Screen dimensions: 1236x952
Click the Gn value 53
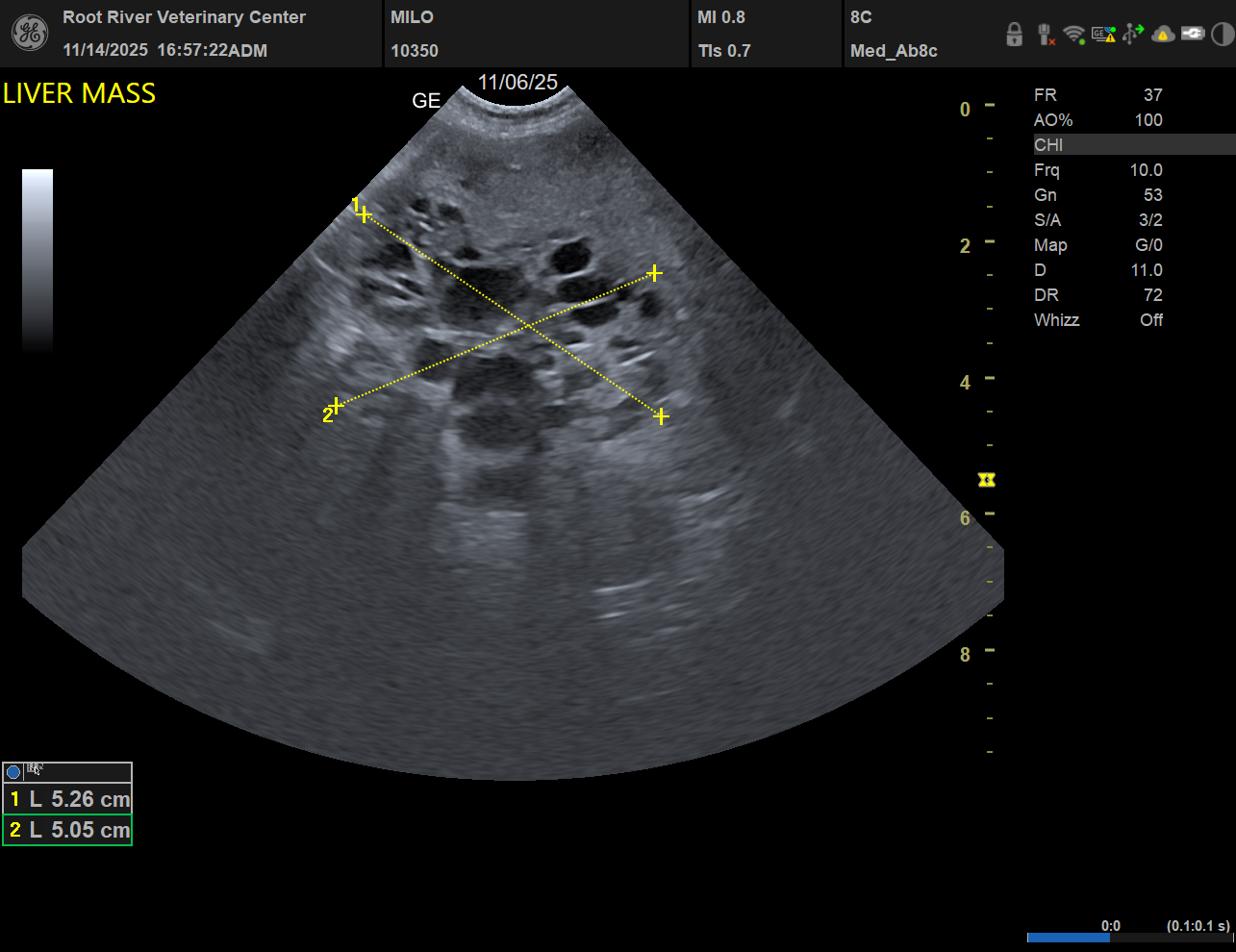[1152, 195]
